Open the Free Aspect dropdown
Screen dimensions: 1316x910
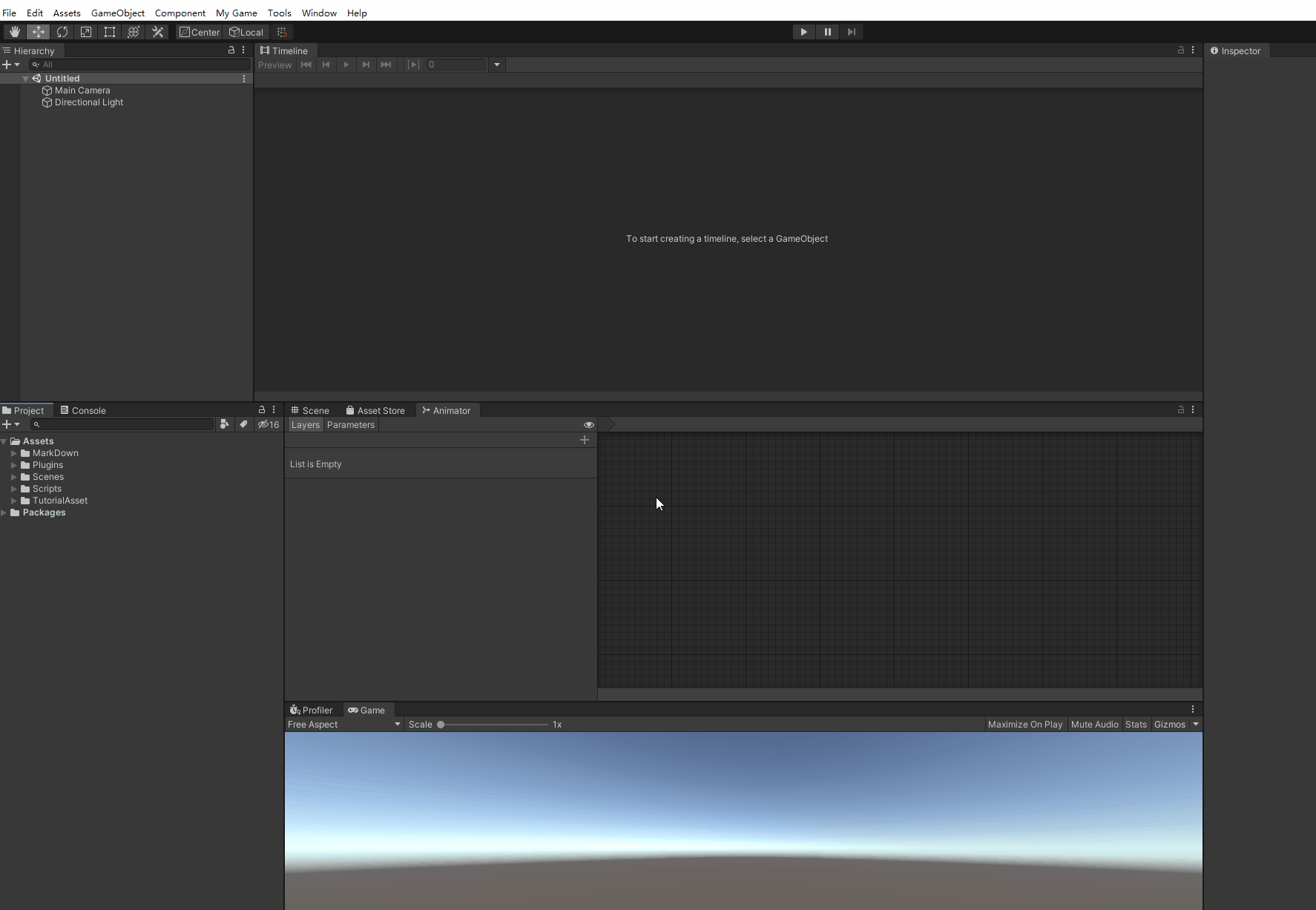tap(344, 725)
